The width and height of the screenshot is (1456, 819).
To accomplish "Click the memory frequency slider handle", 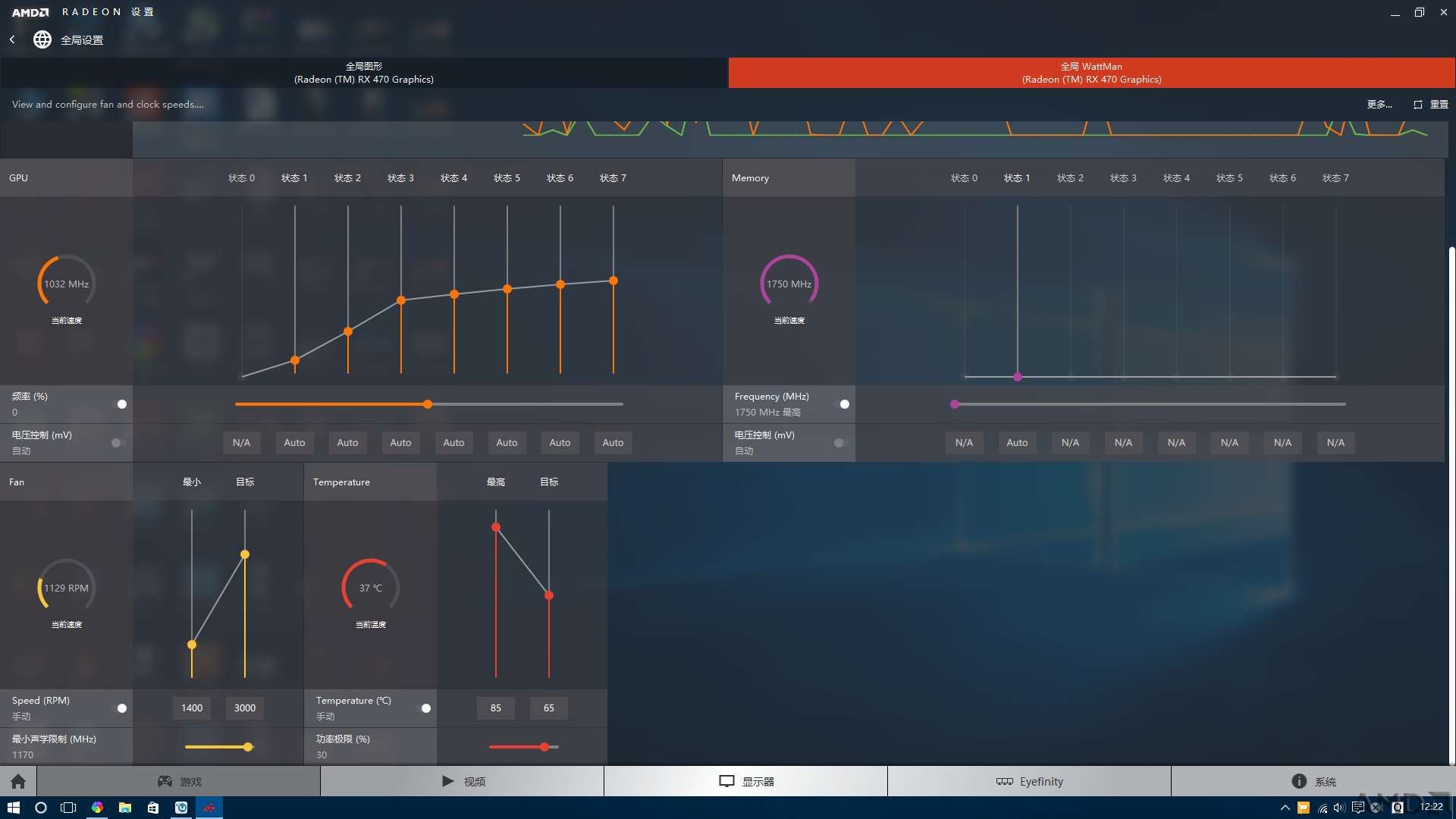I will point(955,404).
